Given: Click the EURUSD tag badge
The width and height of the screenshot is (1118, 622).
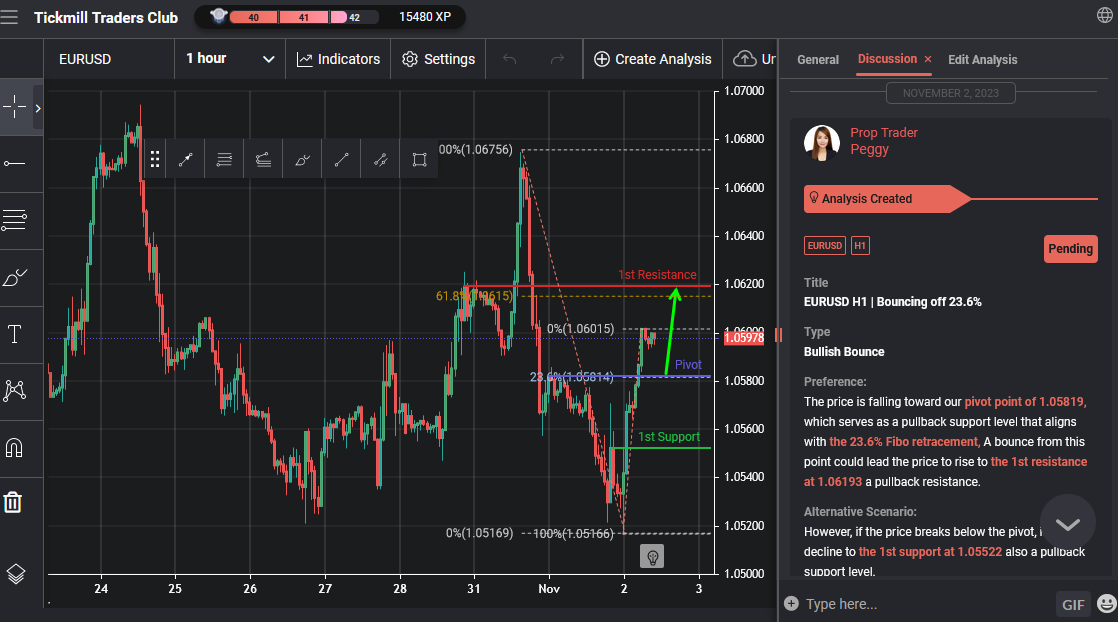Looking at the screenshot, I should (824, 245).
